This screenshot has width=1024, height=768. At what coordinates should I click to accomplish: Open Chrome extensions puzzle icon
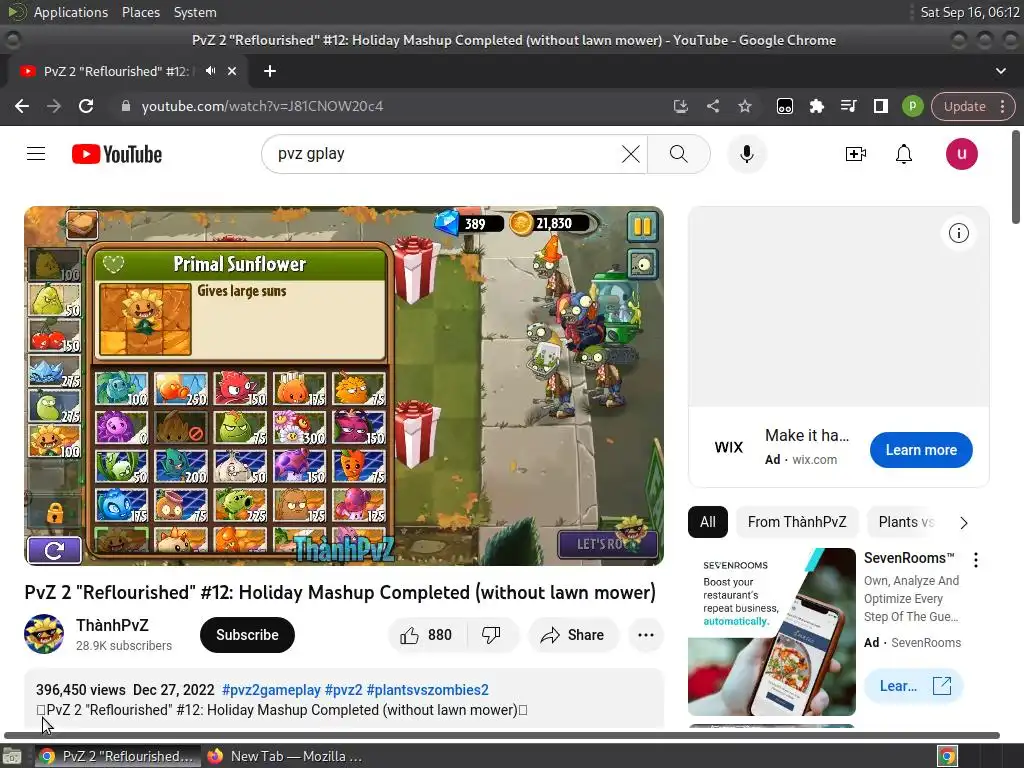pos(816,106)
